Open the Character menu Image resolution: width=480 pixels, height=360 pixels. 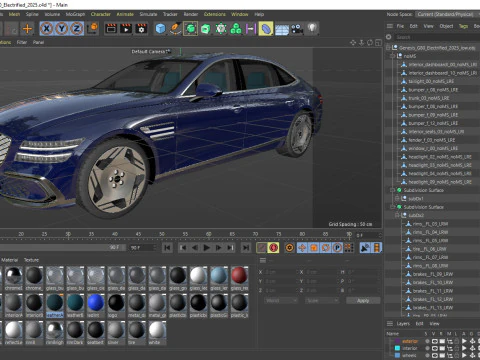100,14
